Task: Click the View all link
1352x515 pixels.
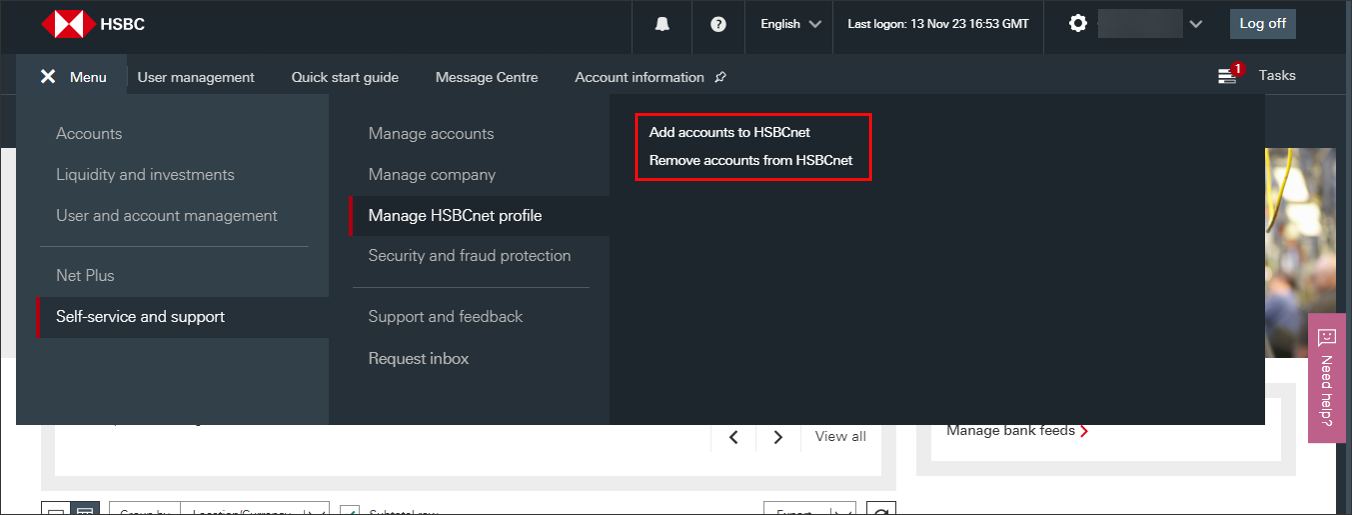Action: click(x=840, y=436)
